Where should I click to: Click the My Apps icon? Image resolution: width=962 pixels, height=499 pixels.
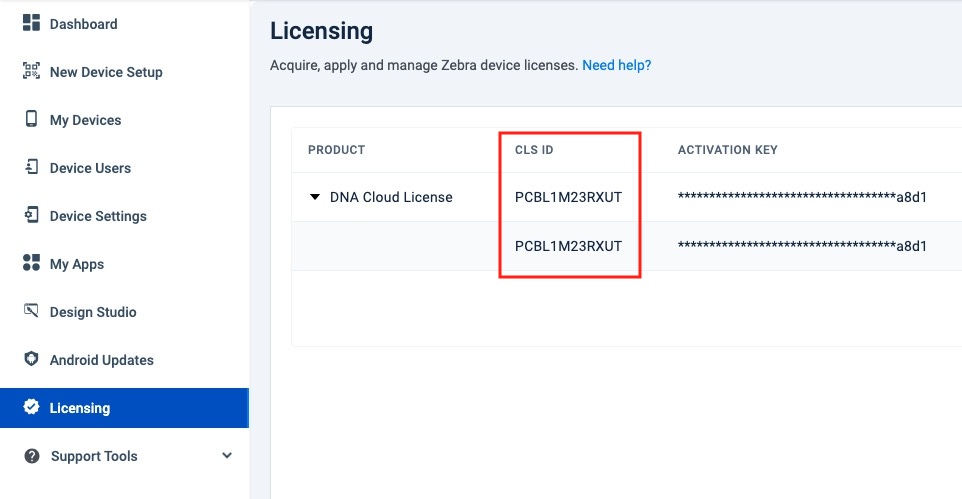31,263
